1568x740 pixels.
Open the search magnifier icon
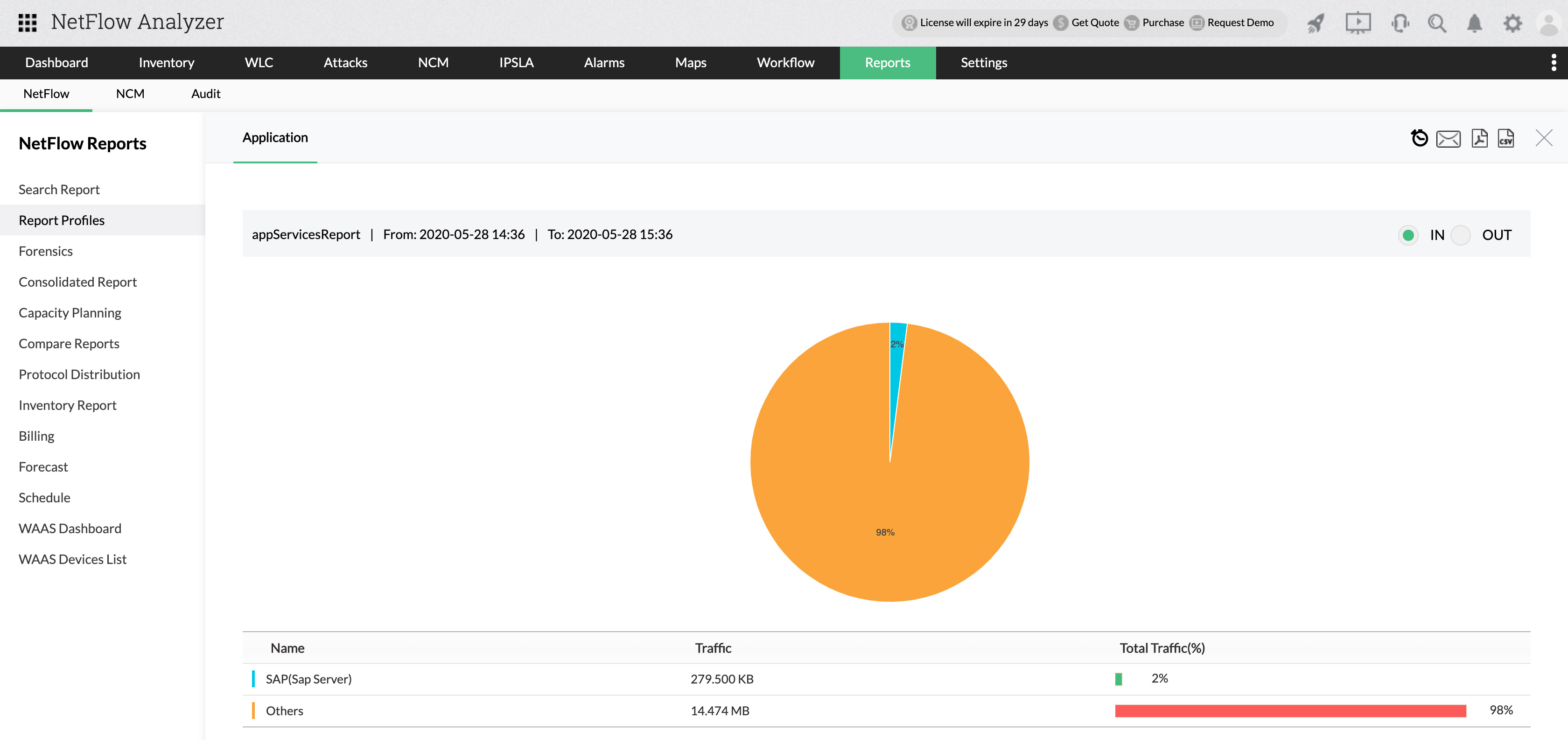[x=1437, y=23]
